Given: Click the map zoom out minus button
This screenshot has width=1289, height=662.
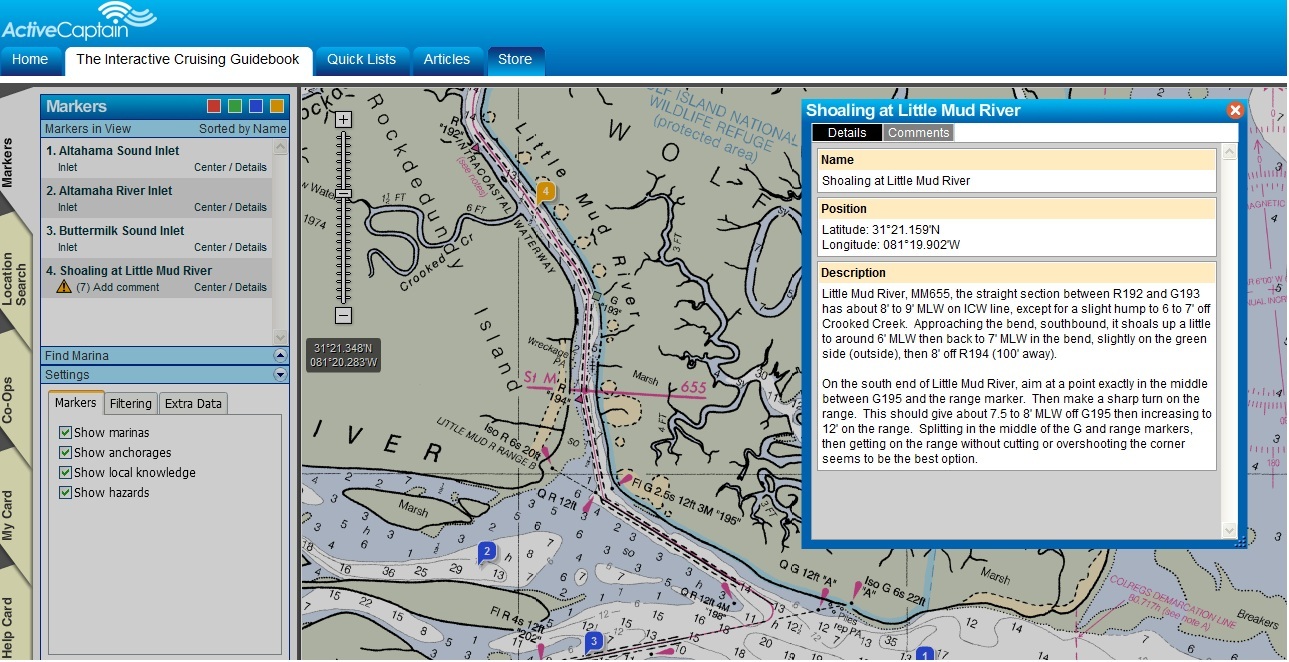Looking at the screenshot, I should [343, 316].
